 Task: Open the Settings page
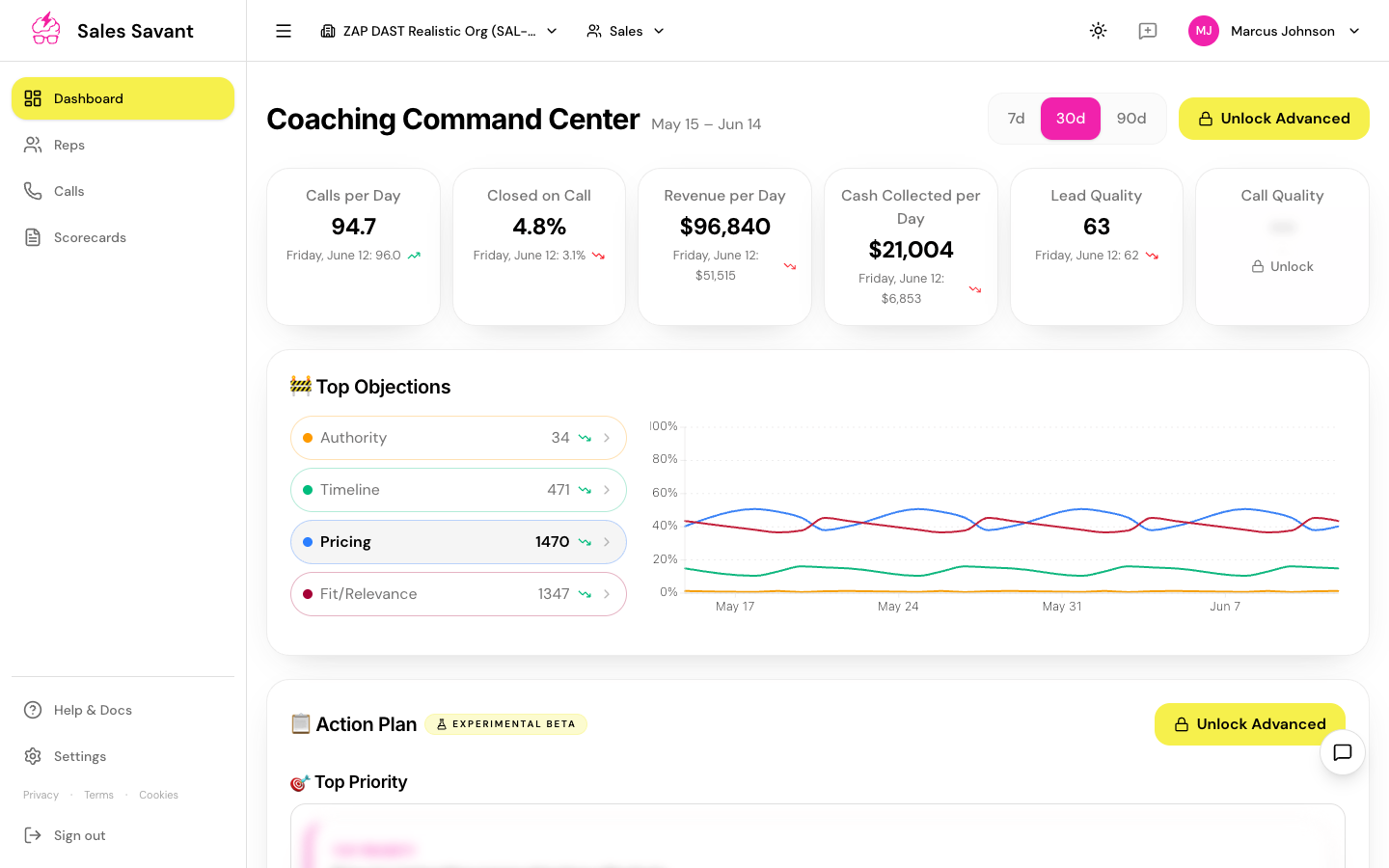tap(123, 756)
